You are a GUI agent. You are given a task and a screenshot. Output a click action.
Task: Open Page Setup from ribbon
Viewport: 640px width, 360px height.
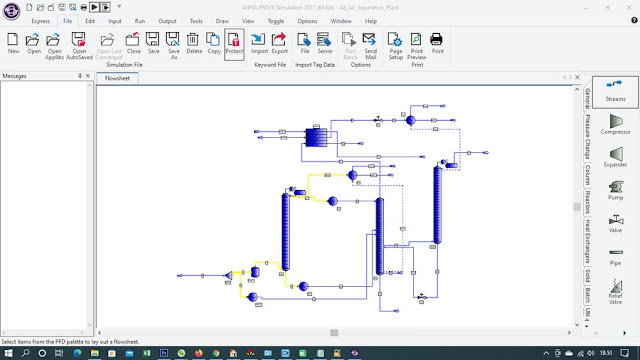[395, 46]
